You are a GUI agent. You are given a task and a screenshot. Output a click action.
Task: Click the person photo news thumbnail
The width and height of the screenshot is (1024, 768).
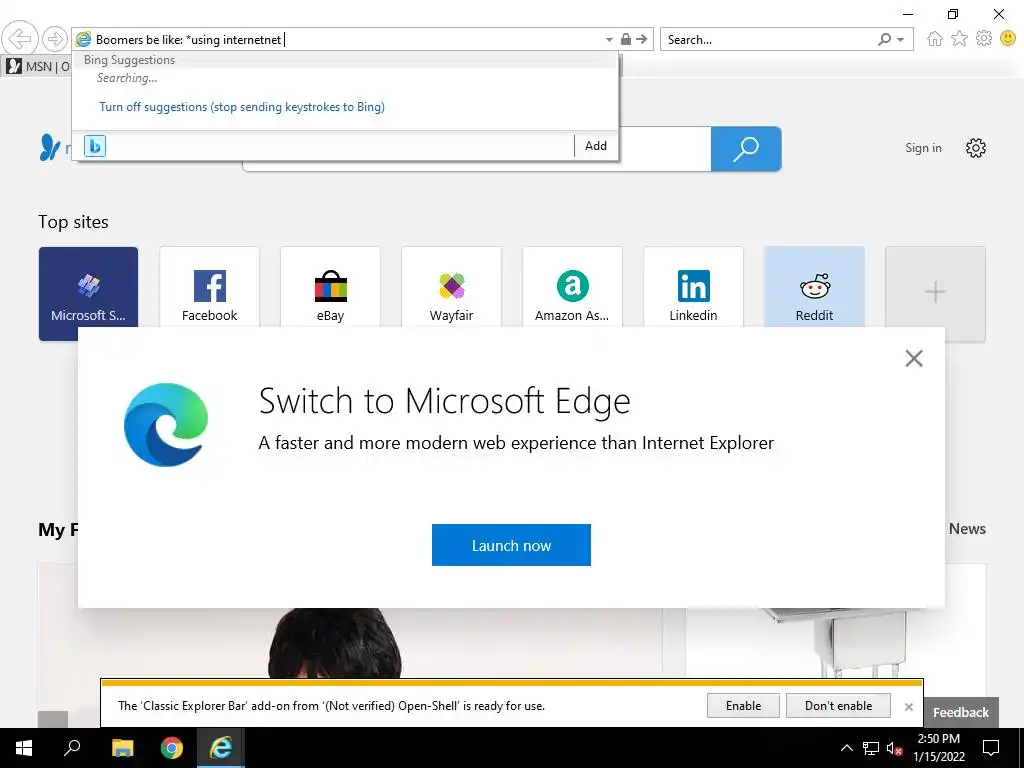(x=349, y=643)
